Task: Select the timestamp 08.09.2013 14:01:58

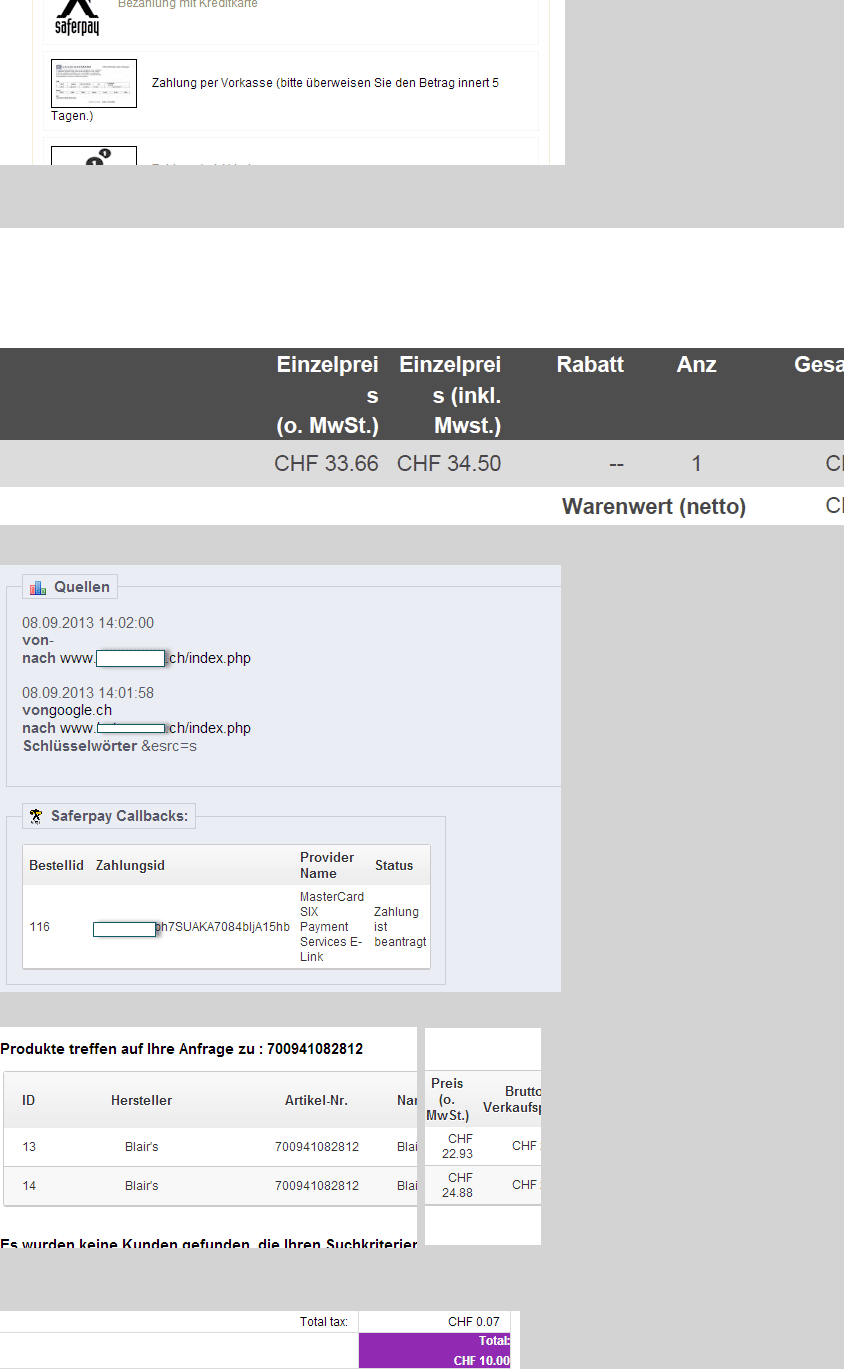Action: pos(88,693)
